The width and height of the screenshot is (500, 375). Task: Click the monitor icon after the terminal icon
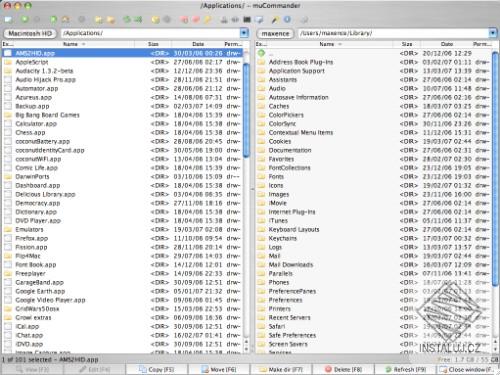[259, 20]
